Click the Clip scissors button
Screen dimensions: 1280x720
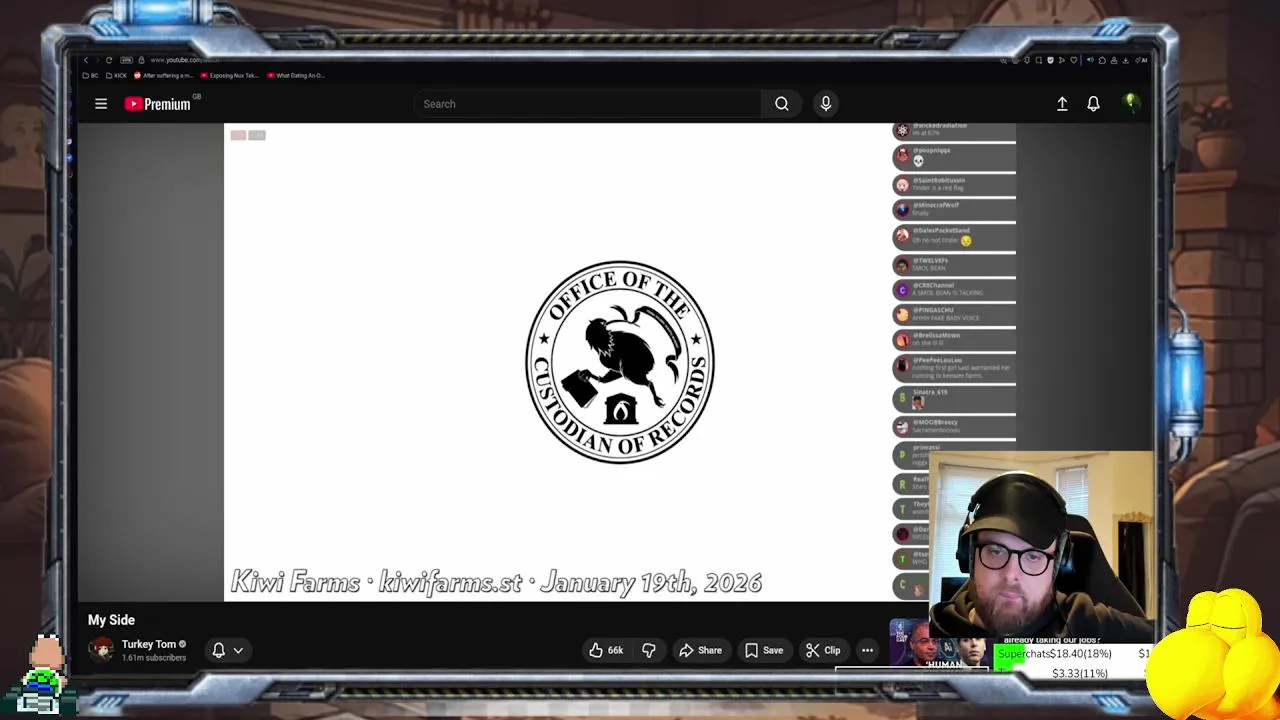823,650
